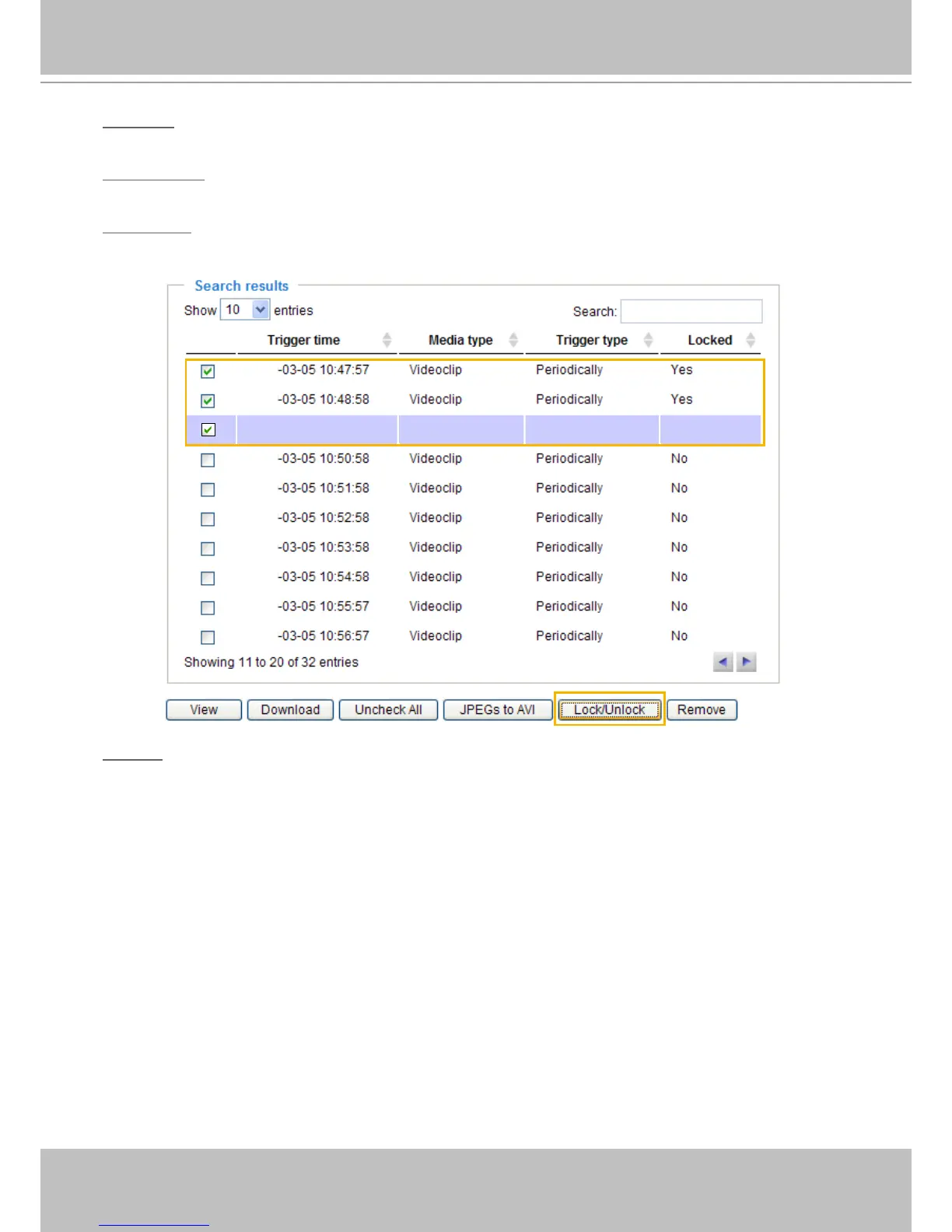
Task: Go to previous results page arrow
Action: point(723,662)
